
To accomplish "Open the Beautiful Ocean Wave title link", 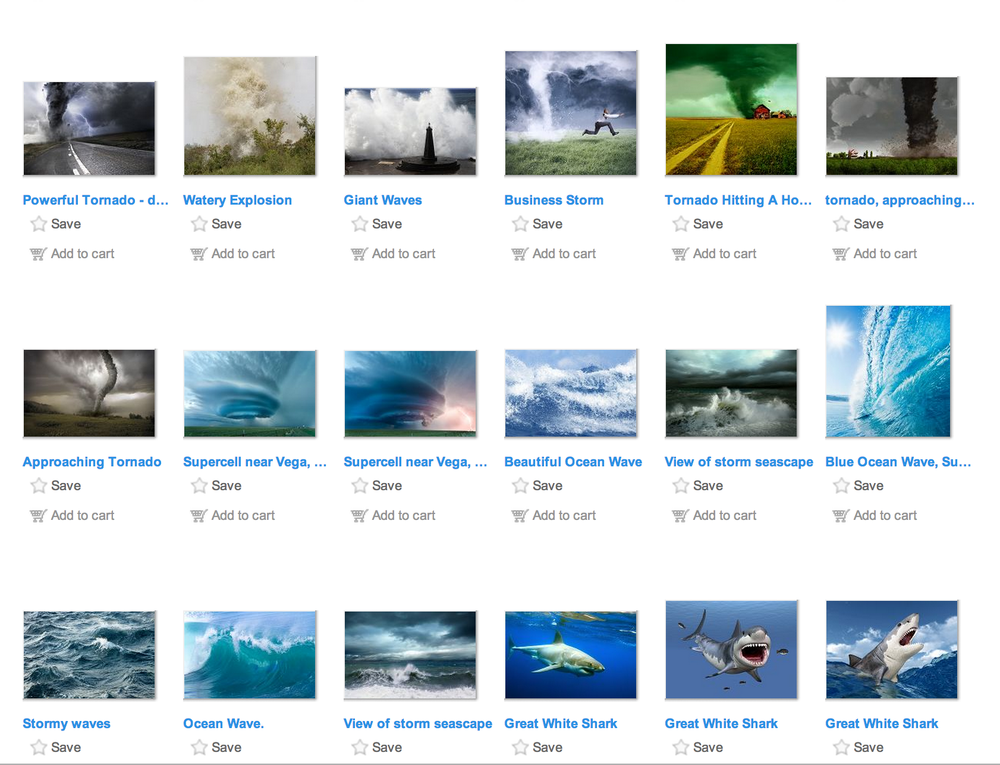I will (573, 462).
